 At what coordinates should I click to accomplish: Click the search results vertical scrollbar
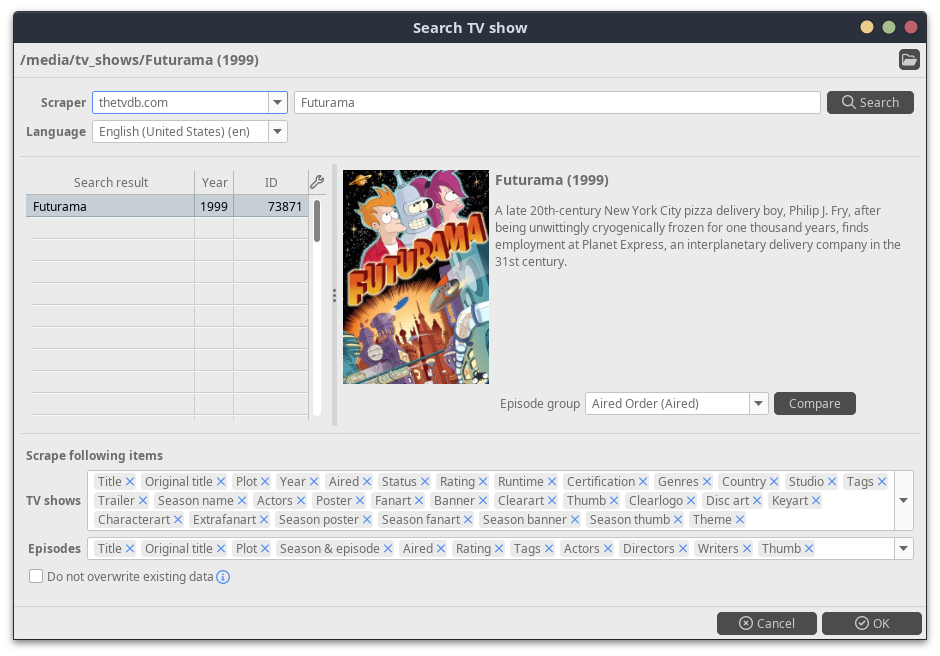point(317,220)
